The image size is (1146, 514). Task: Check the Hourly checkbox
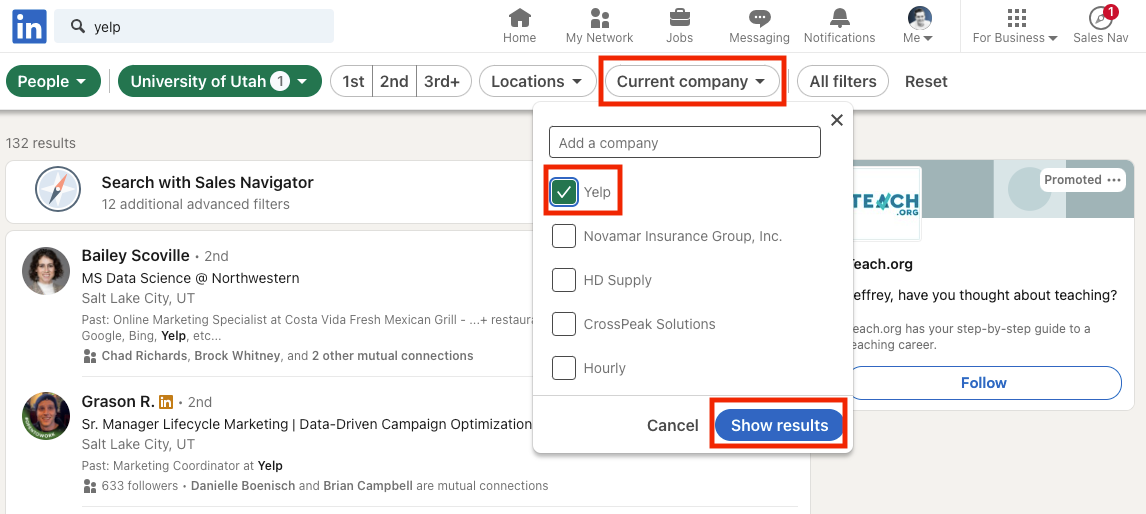[x=563, y=368]
